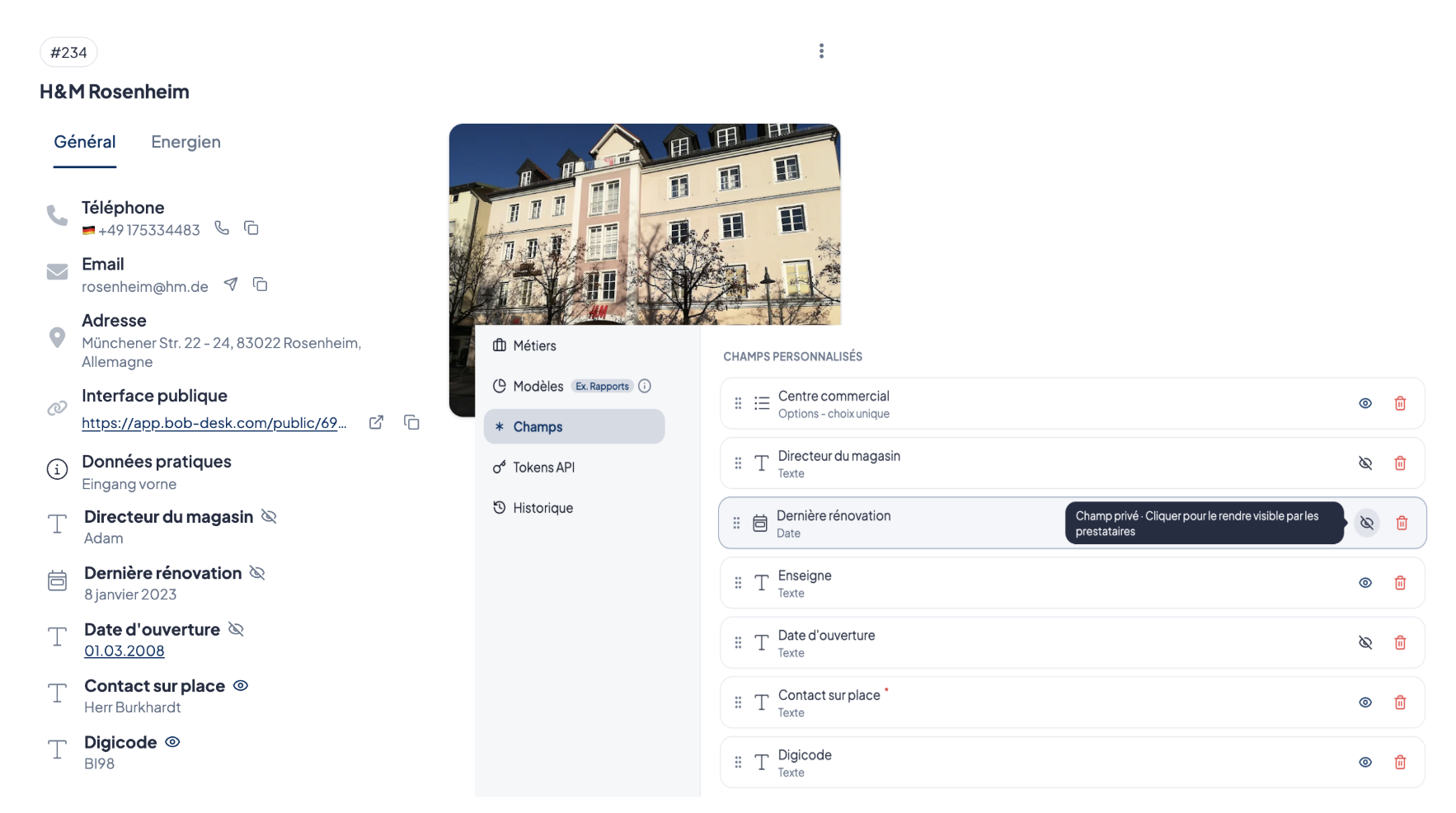The height and width of the screenshot is (813, 1456).
Task: Click the value Eingang vorne
Action: [x=129, y=484]
